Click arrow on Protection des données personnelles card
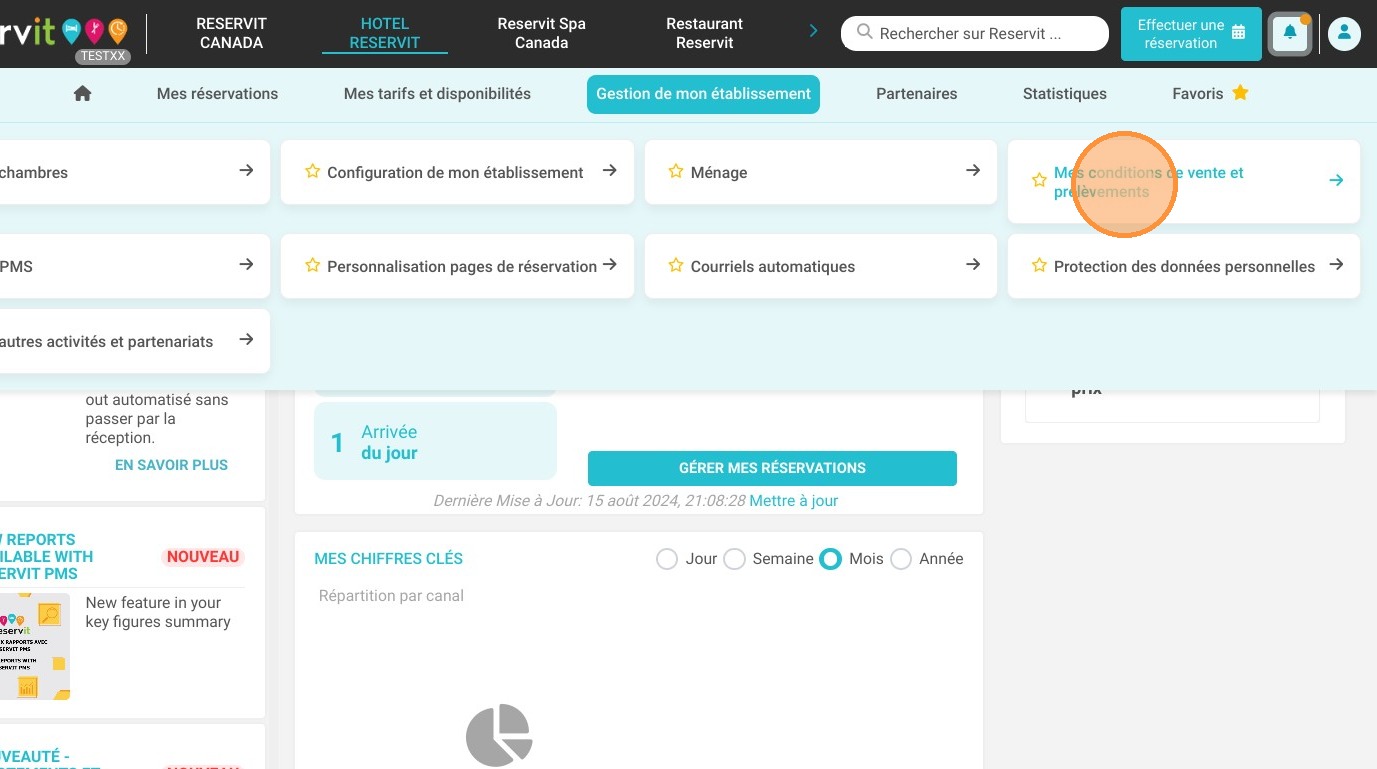 click(1336, 265)
